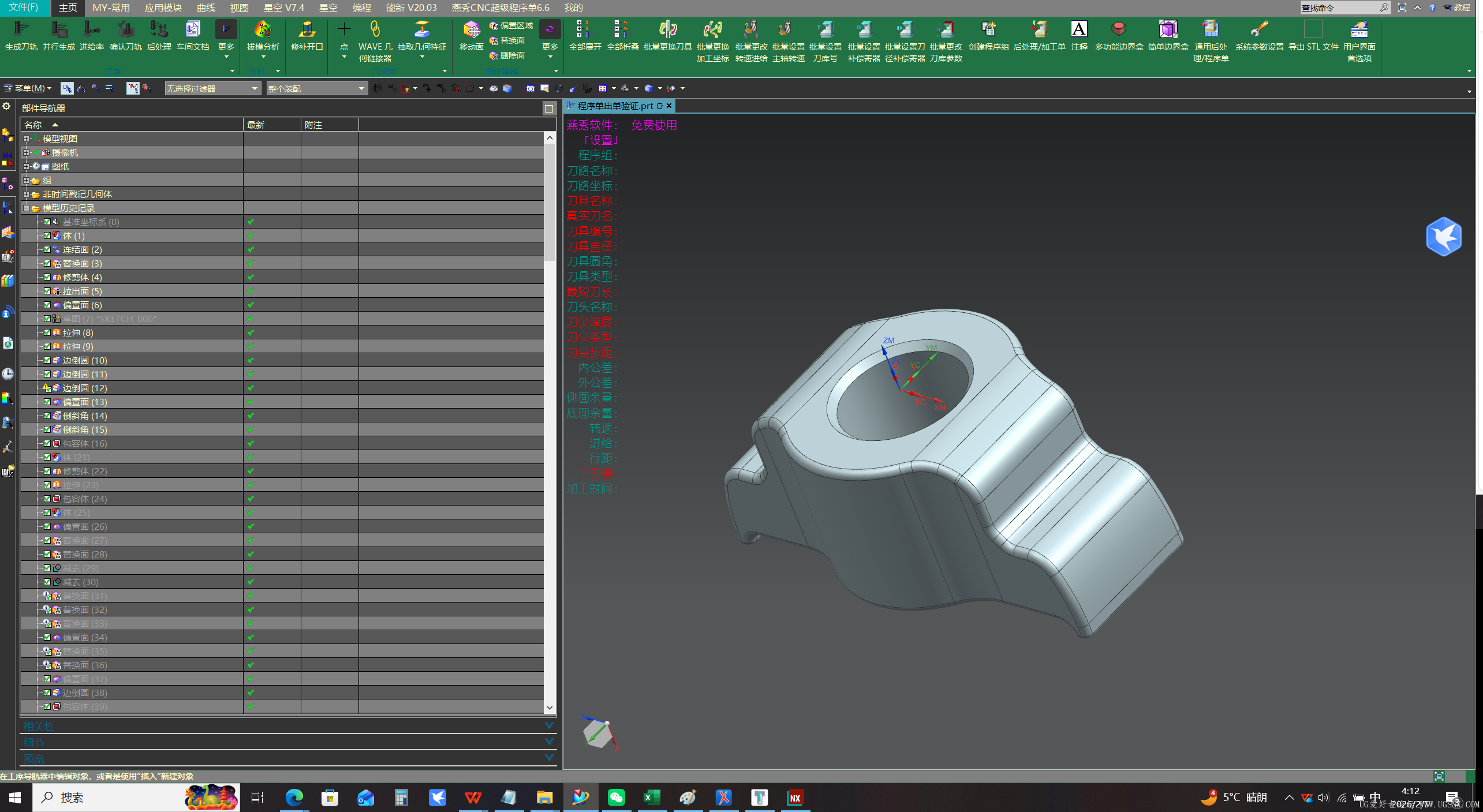Screen dimensions: 1483x812
Task: Collapse the 模型历史记录 tree node
Action: click(x=26, y=208)
